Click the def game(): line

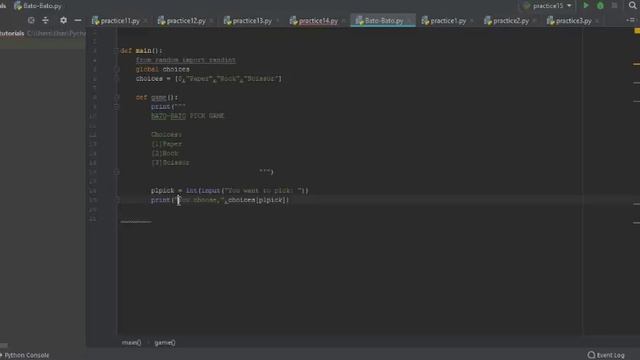pyautogui.click(x=157, y=97)
